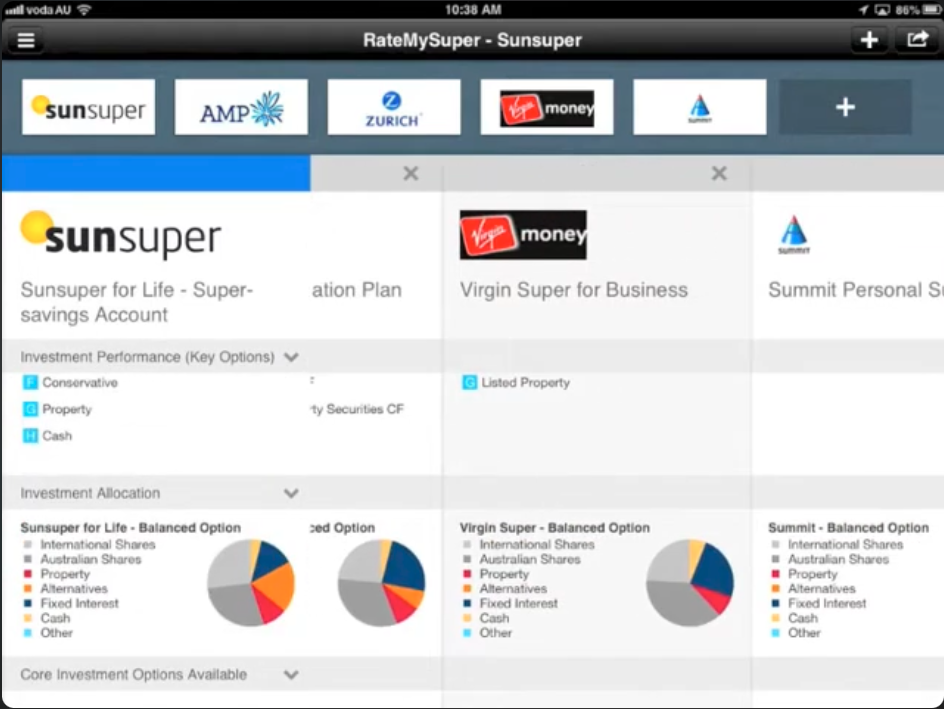The width and height of the screenshot is (944, 709).
Task: Tap the plus icon in title bar
Action: 869,40
